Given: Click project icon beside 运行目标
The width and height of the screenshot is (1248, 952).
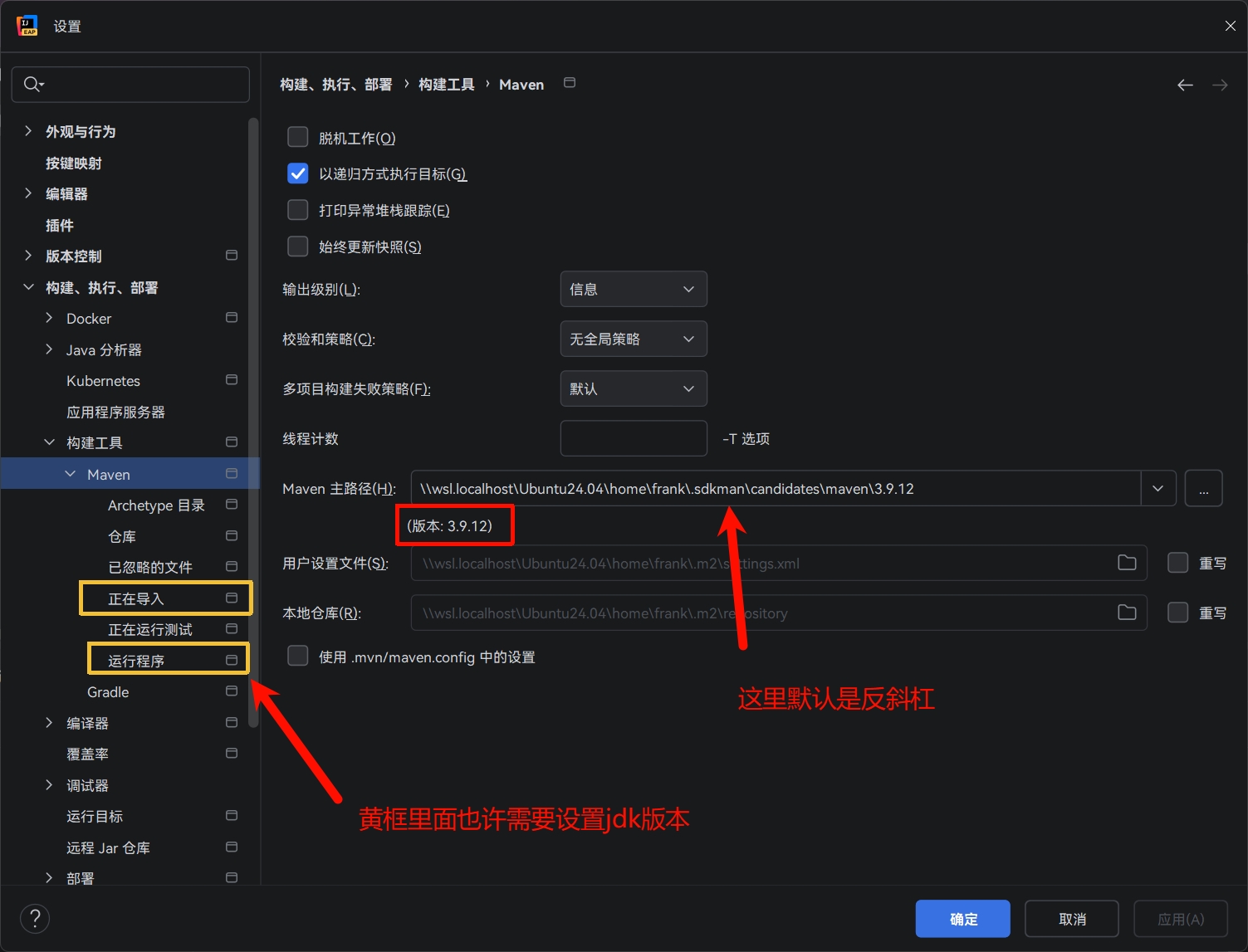Looking at the screenshot, I should [232, 816].
